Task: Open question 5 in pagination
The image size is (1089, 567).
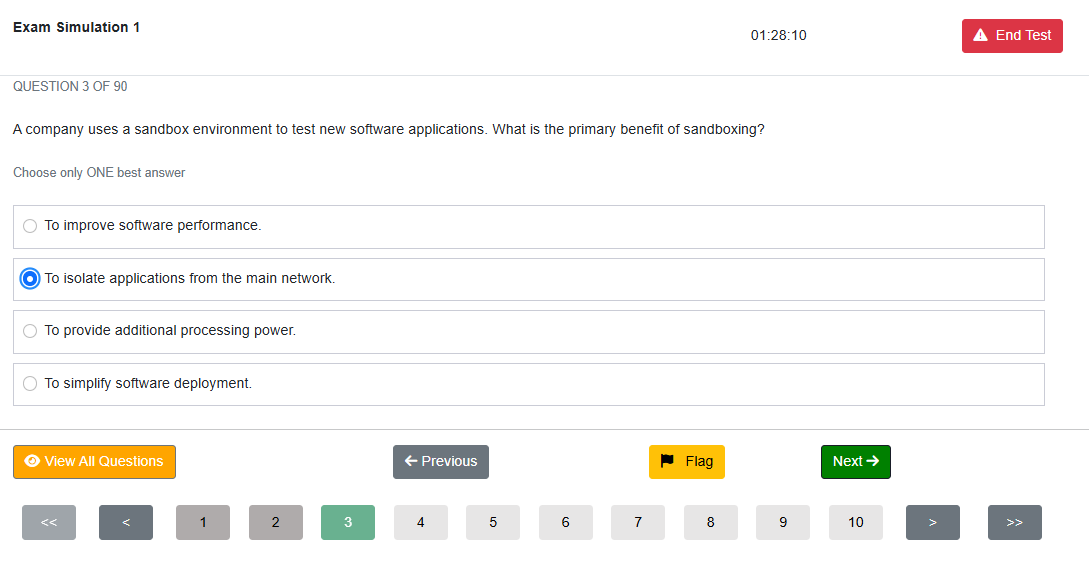Action: click(x=493, y=523)
